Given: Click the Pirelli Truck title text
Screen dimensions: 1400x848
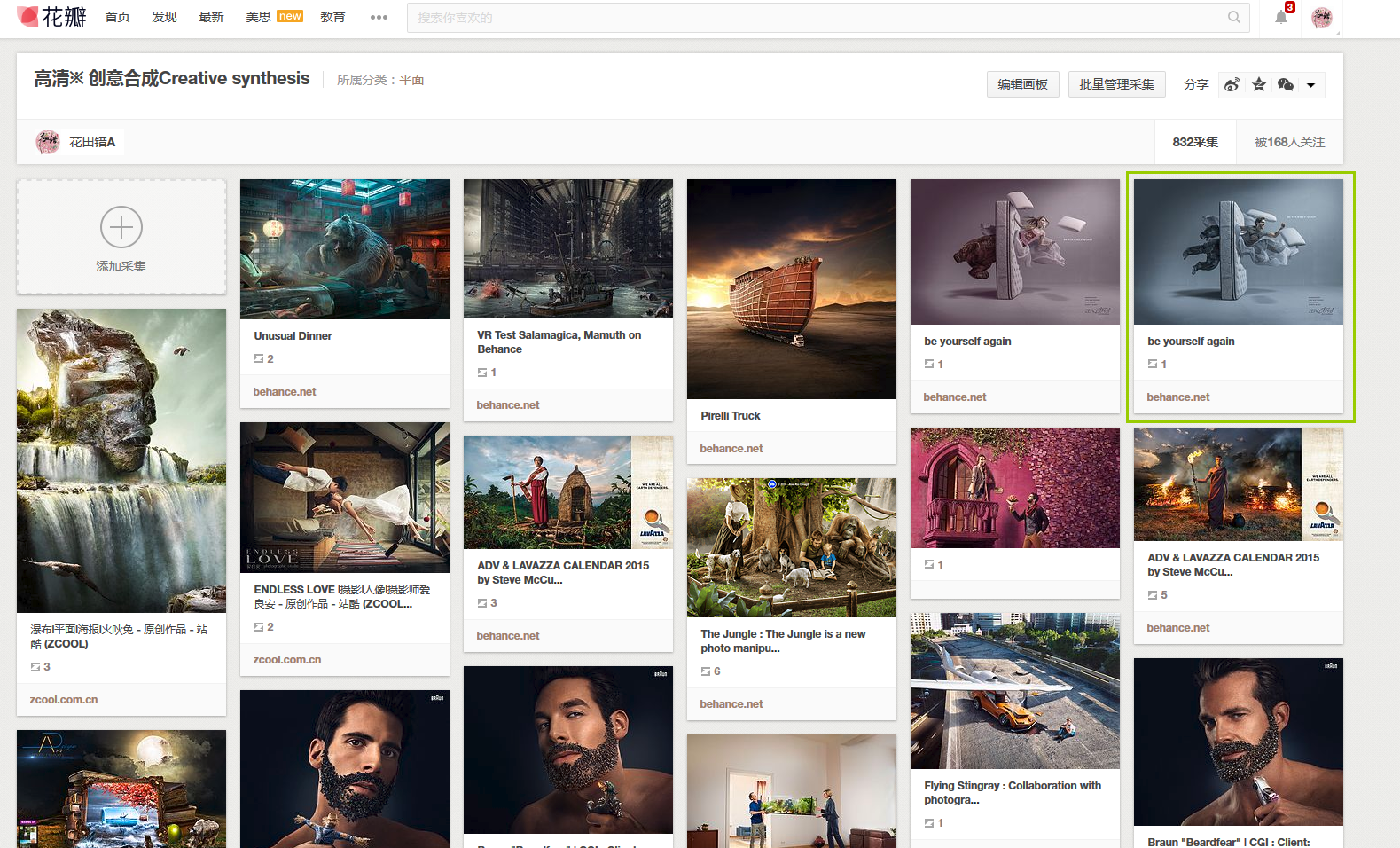Looking at the screenshot, I should pos(731,416).
